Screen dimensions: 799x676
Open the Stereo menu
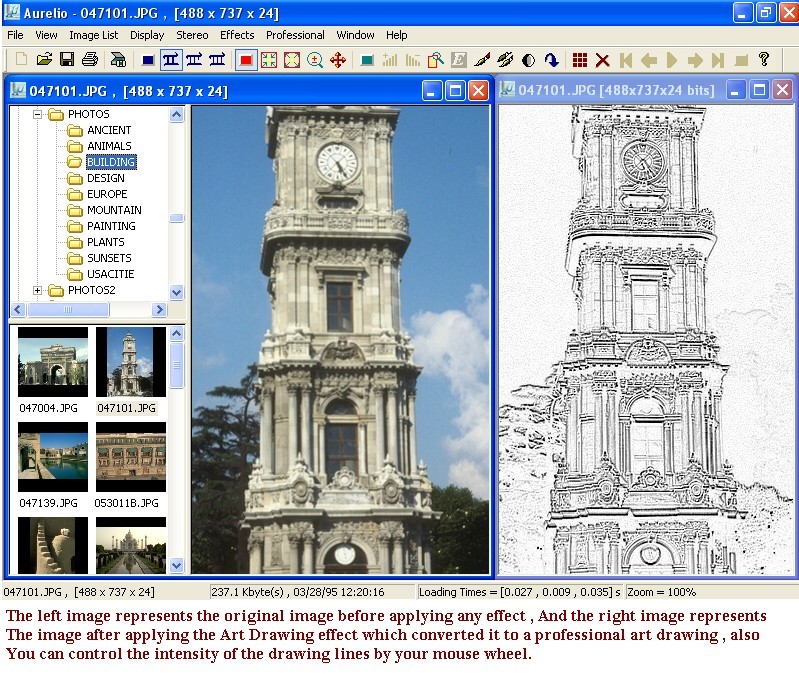pos(192,35)
